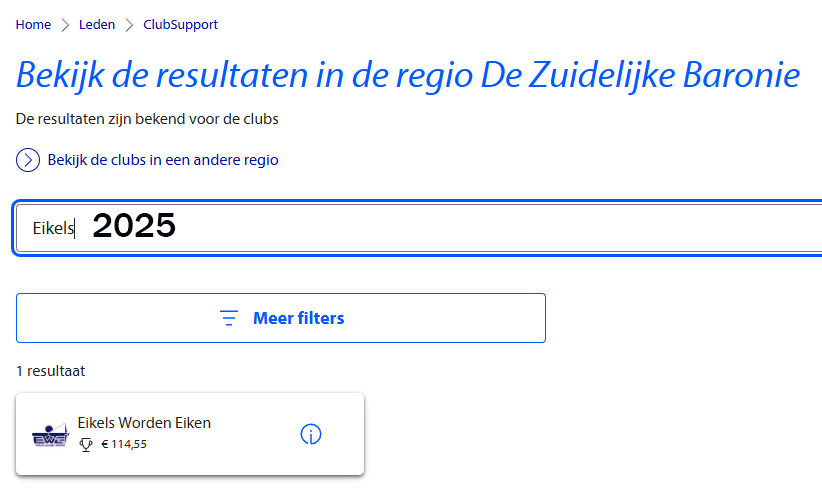Image resolution: width=822 pixels, height=497 pixels.
Task: Expand the Meer filters button
Action: [298, 319]
